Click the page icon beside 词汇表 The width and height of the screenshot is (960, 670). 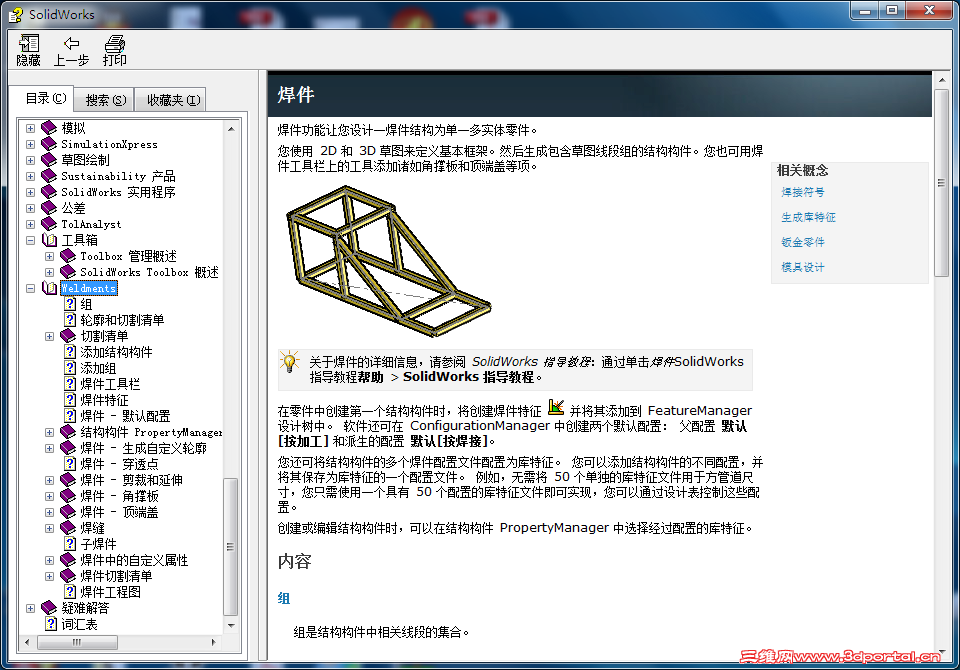51,624
